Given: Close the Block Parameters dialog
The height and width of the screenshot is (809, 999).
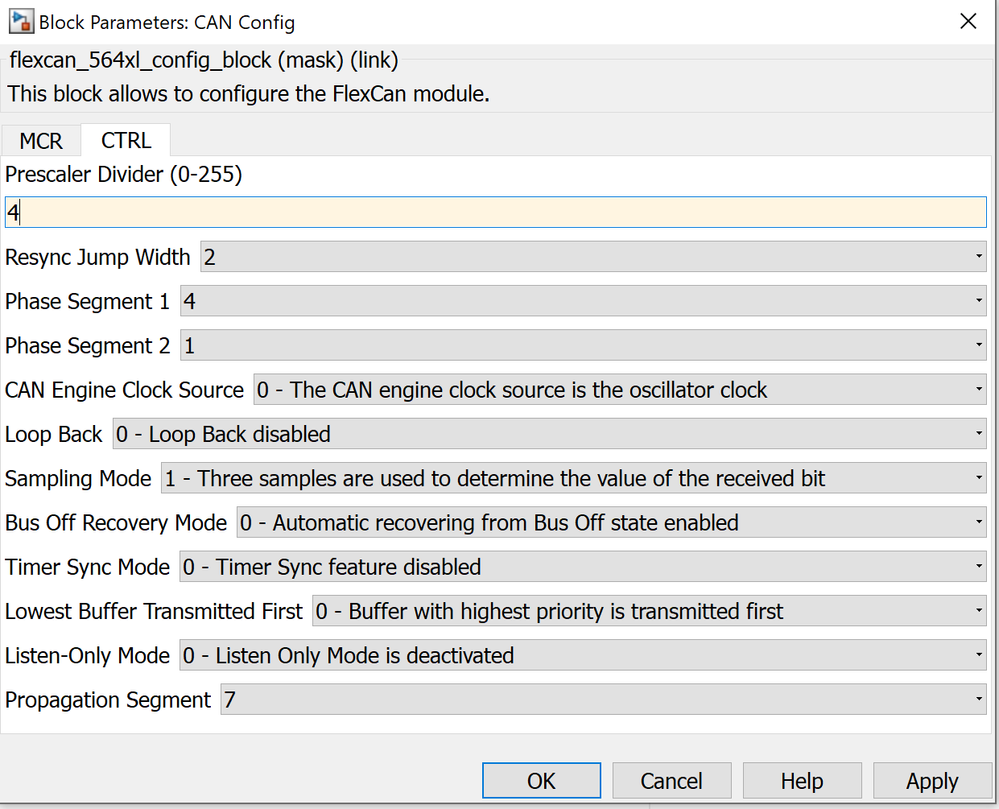Looking at the screenshot, I should (x=967, y=20).
